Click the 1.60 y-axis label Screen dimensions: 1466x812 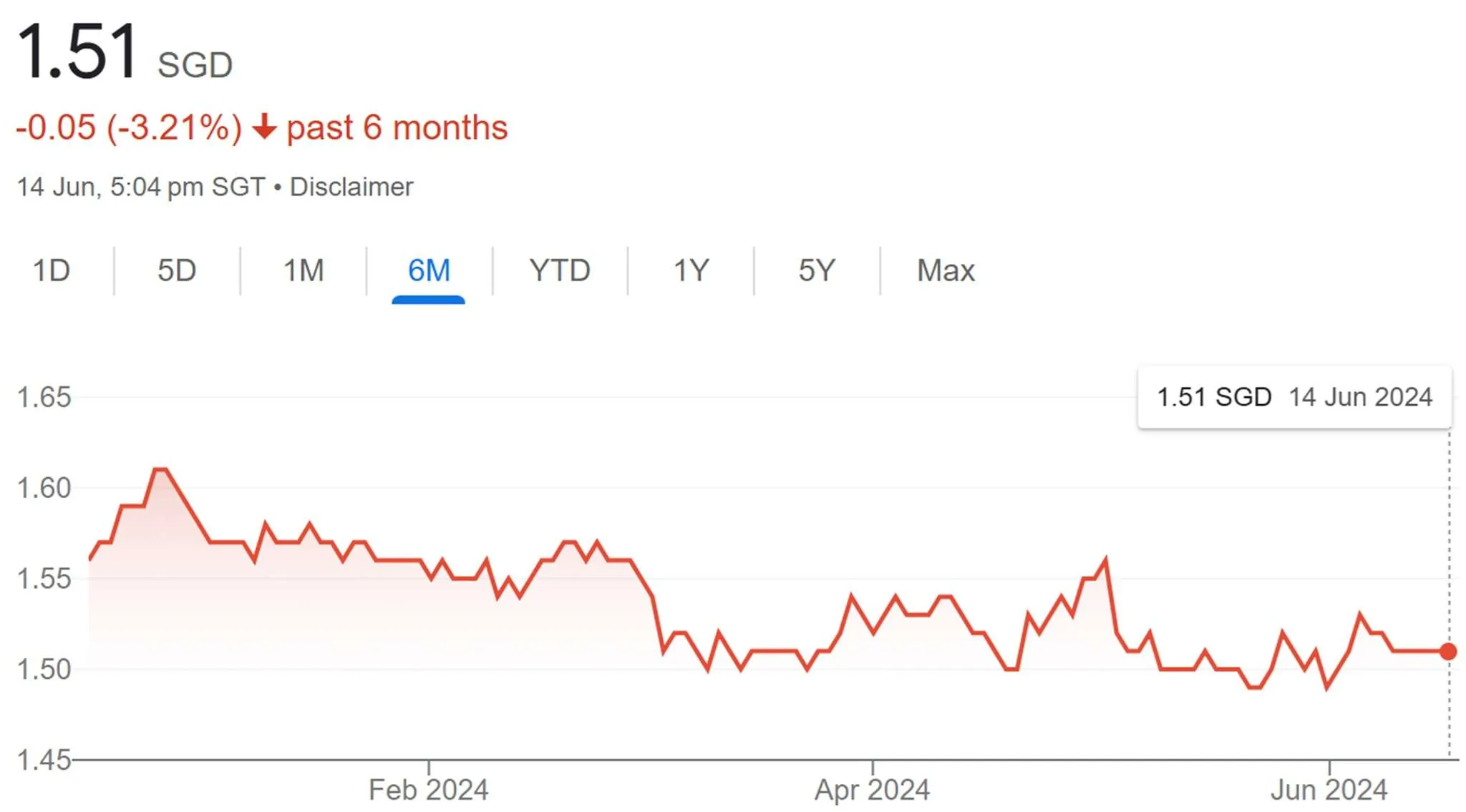[x=44, y=488]
